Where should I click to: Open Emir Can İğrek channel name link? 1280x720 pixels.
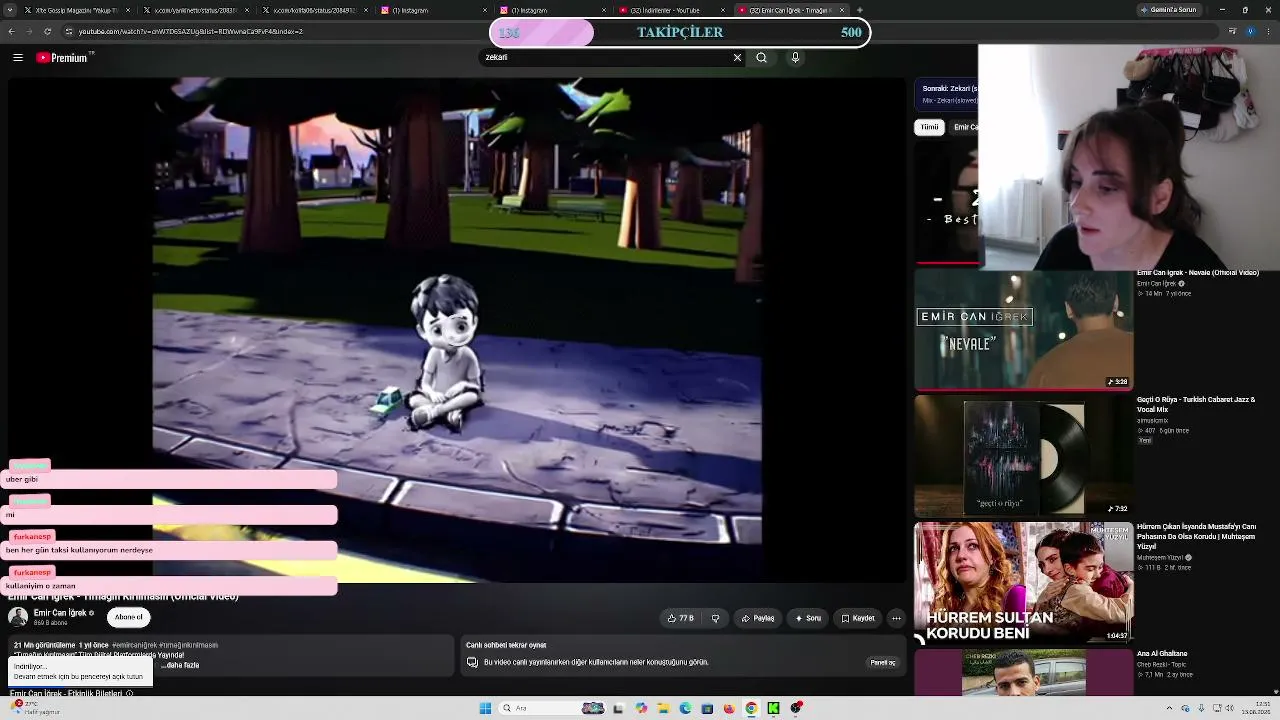click(x=61, y=613)
